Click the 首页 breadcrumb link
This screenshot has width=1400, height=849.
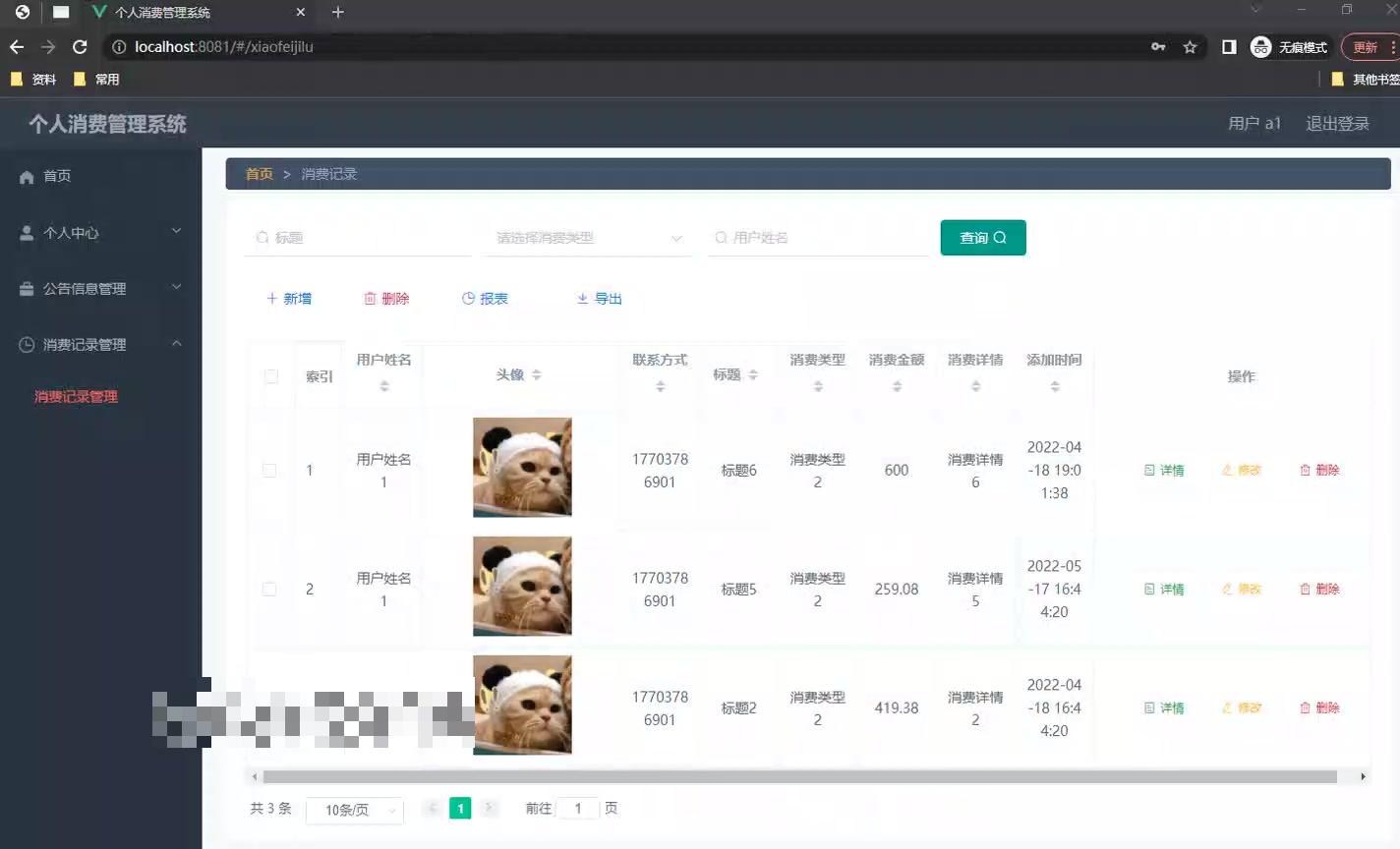tap(259, 173)
